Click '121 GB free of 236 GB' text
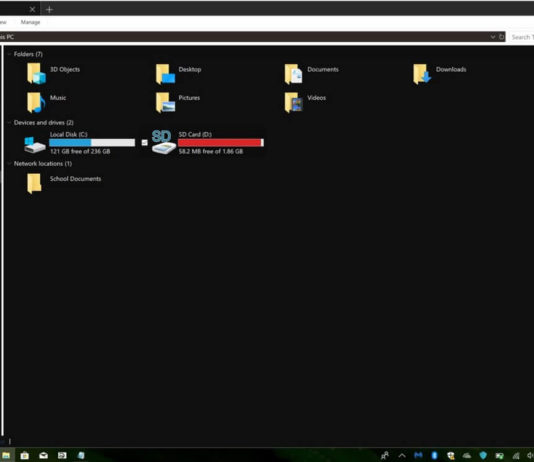 click(80, 152)
